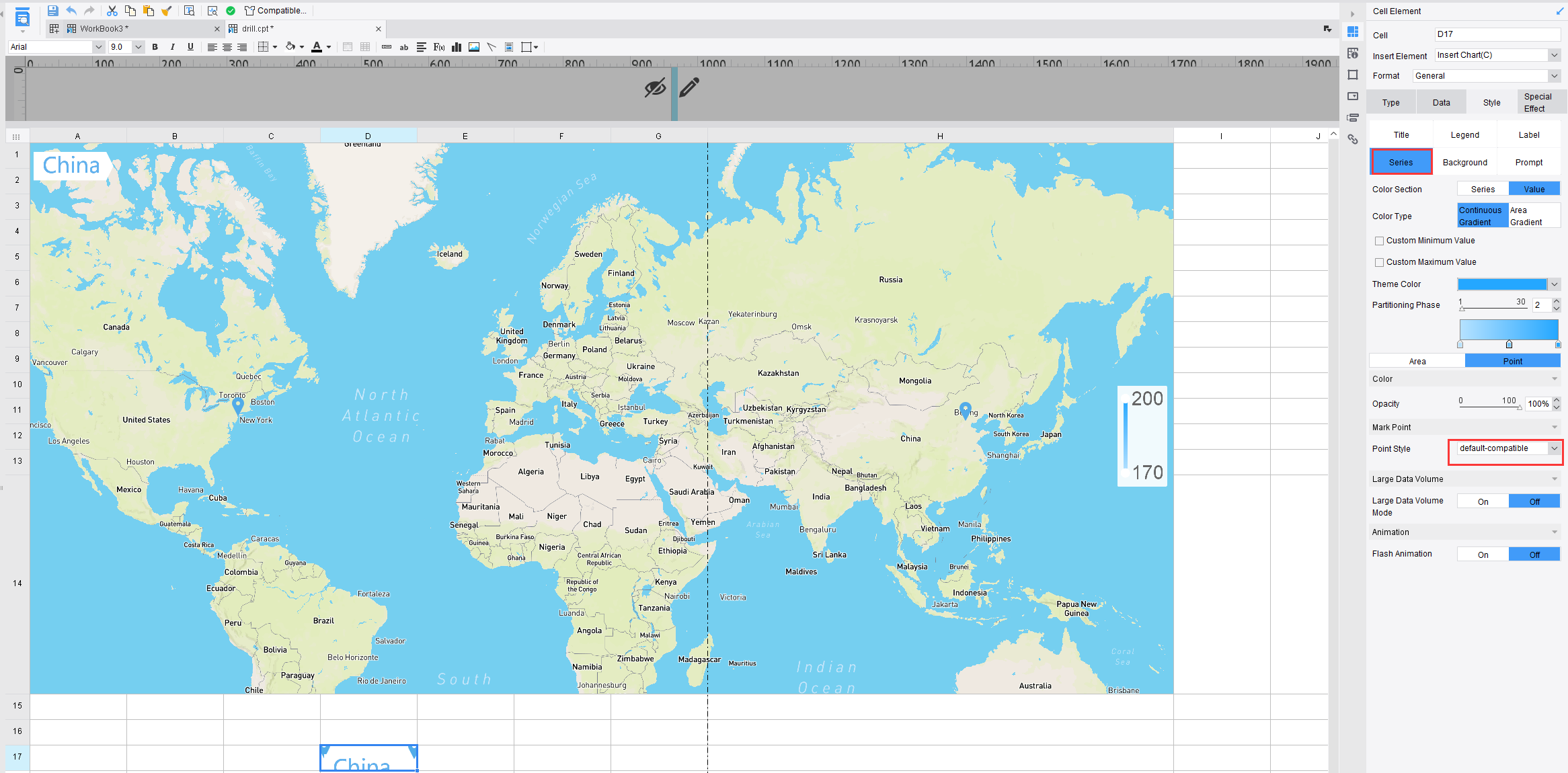Click the crossed-out eye hide icon

pyautogui.click(x=655, y=87)
